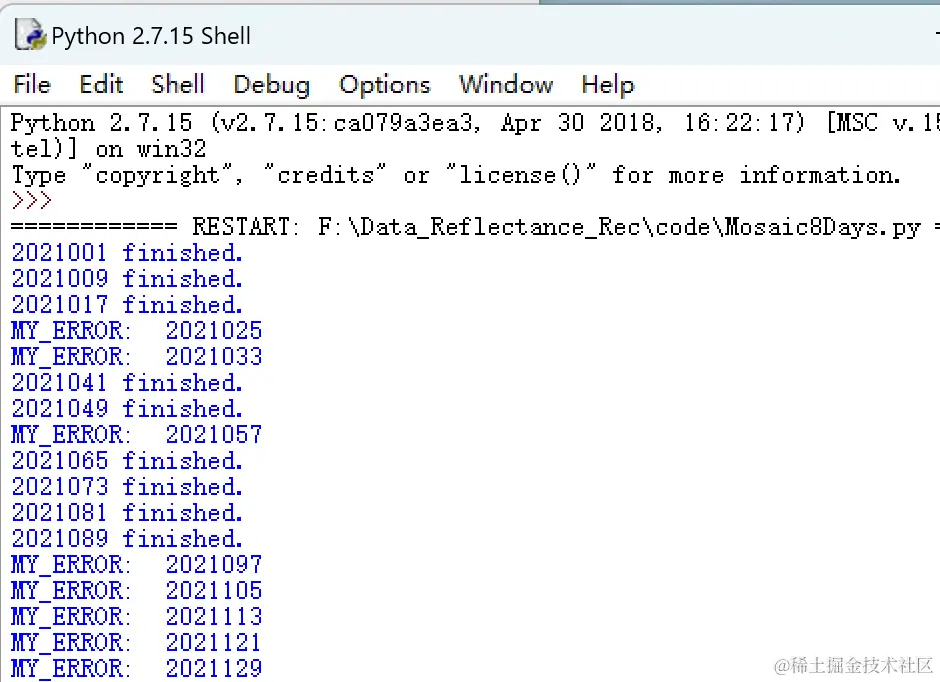The image size is (940, 682).
Task: Click the RESTART line with Mosaic8Days.py path
Action: [475, 227]
